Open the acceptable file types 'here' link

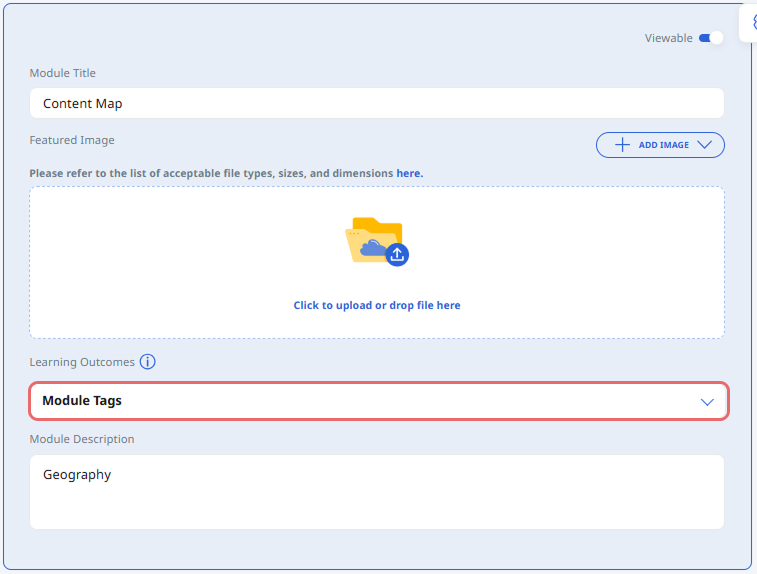pos(409,173)
